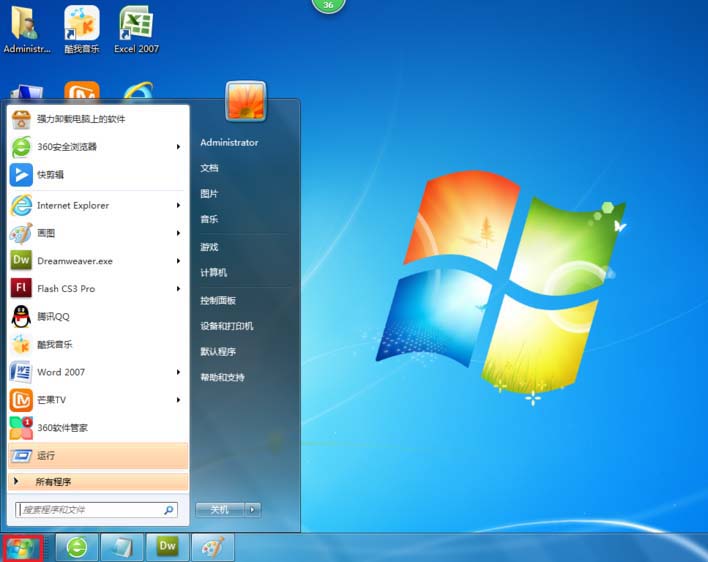Viewport: 708px width, 562px height.
Task: Launch 画图 (Paint) from the Start menu
Action: pyautogui.click(x=98, y=233)
